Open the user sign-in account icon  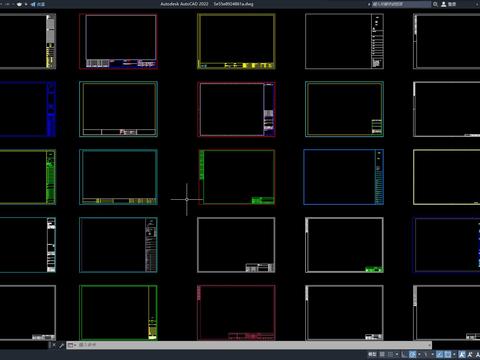pyautogui.click(x=444, y=4)
